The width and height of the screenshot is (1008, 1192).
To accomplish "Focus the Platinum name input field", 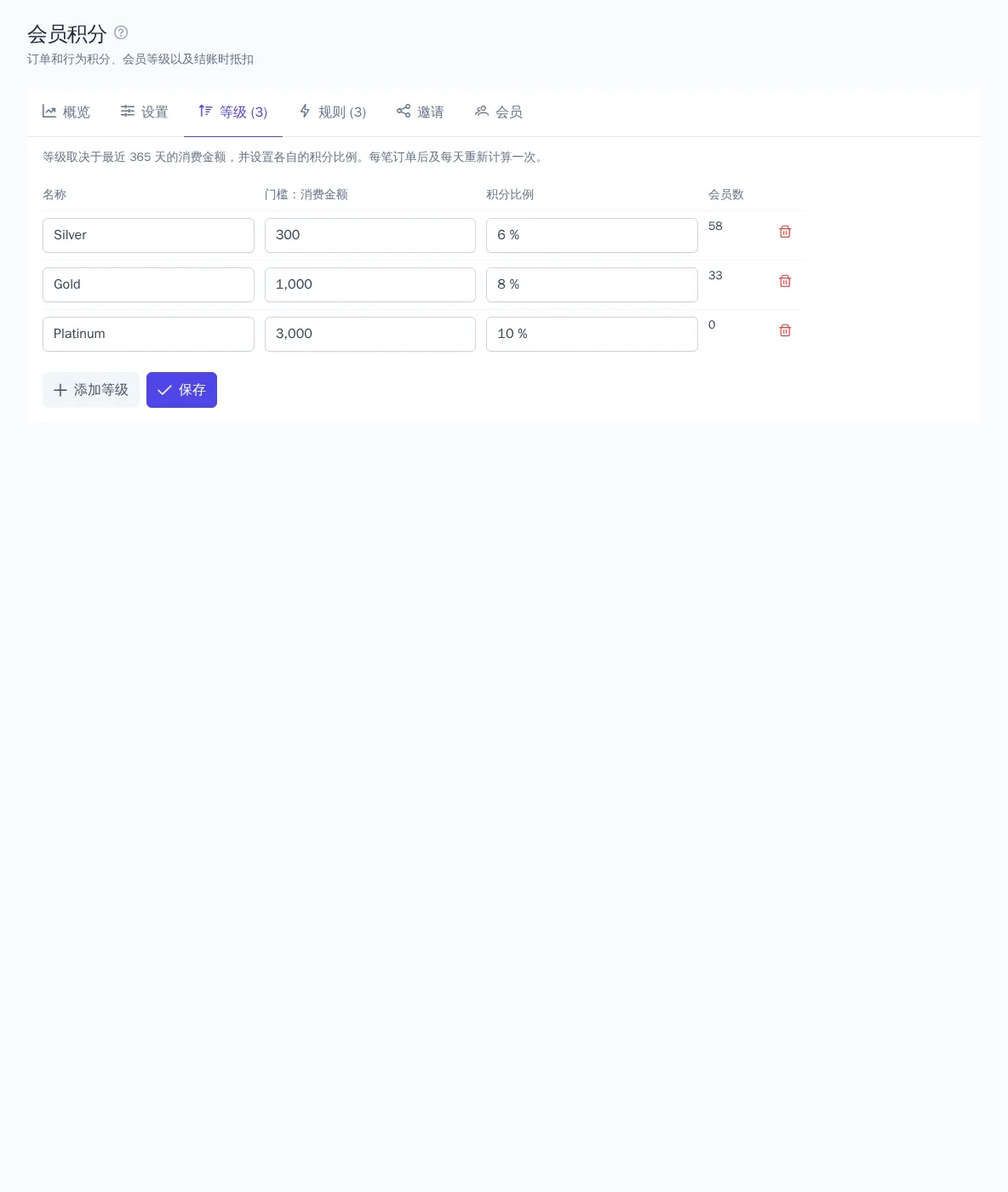I will 148,334.
